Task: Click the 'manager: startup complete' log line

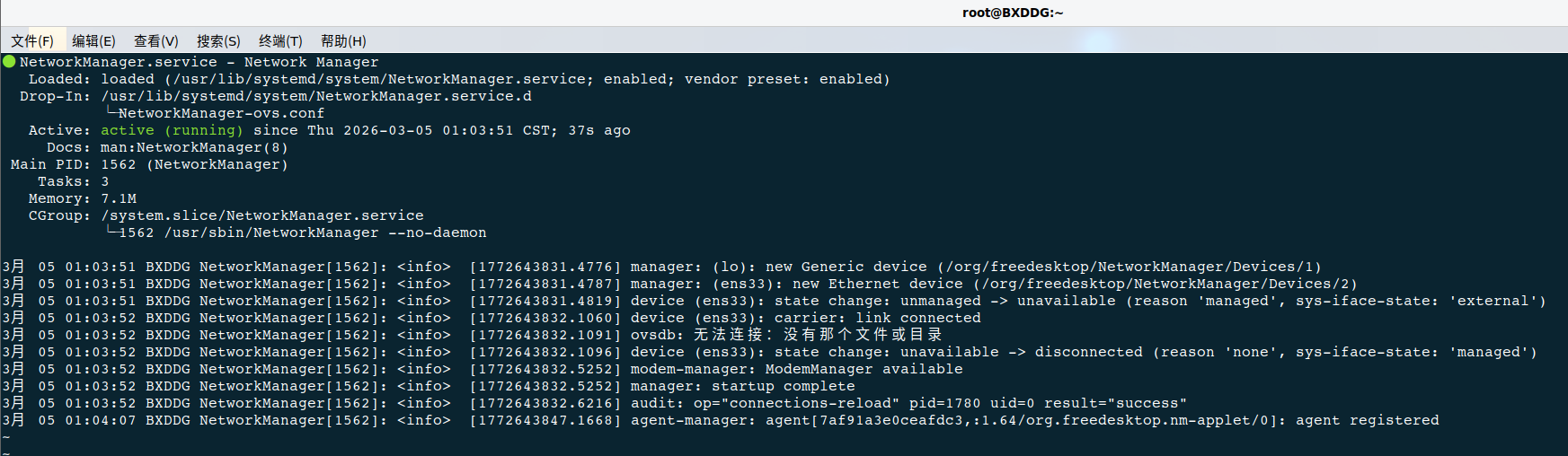Action: click(743, 386)
